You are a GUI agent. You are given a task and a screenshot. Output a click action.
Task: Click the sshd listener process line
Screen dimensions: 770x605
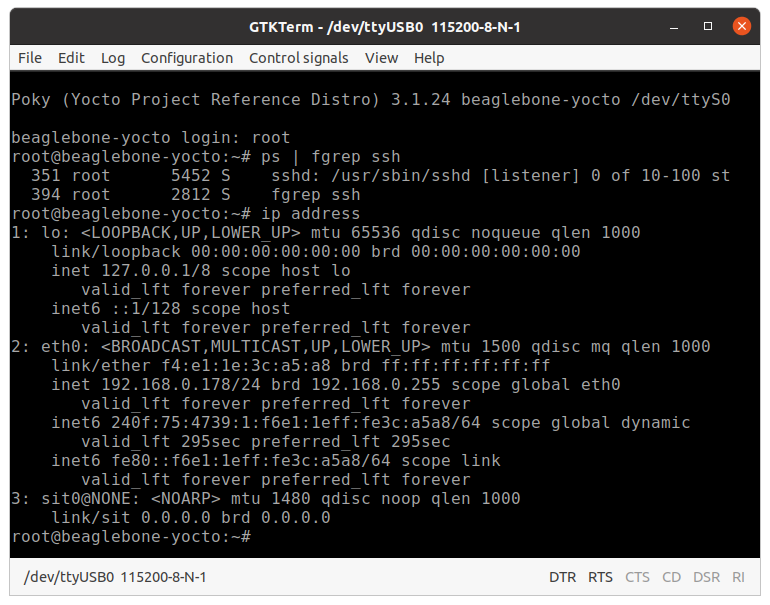click(x=381, y=176)
